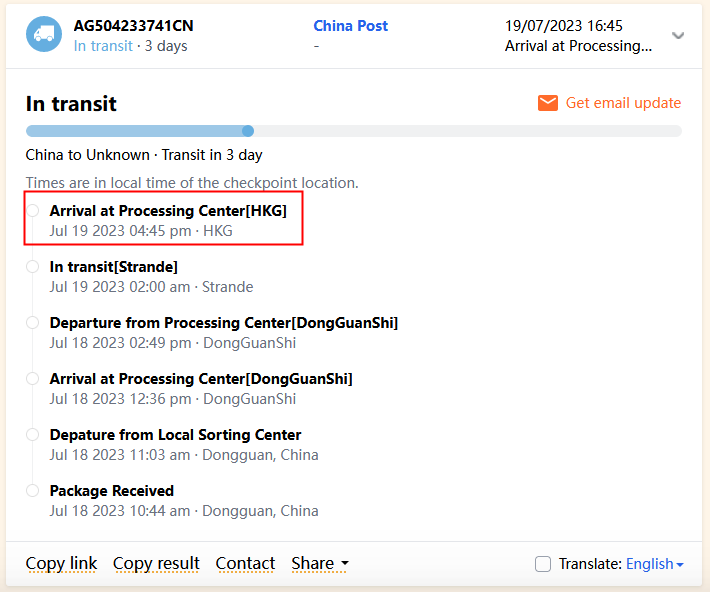Screen dimensions: 710x592
Task: Click the In transit status heading
Action: 71,104
